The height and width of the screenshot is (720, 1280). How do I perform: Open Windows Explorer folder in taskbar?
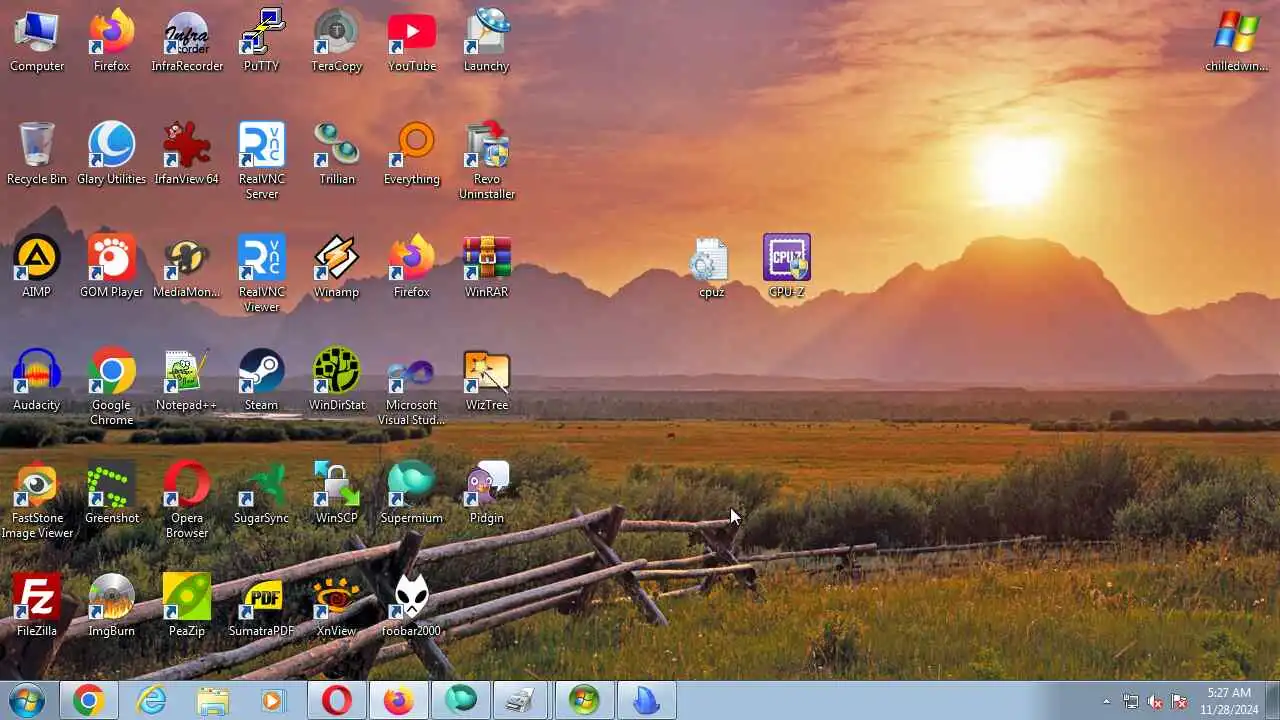pyautogui.click(x=213, y=701)
